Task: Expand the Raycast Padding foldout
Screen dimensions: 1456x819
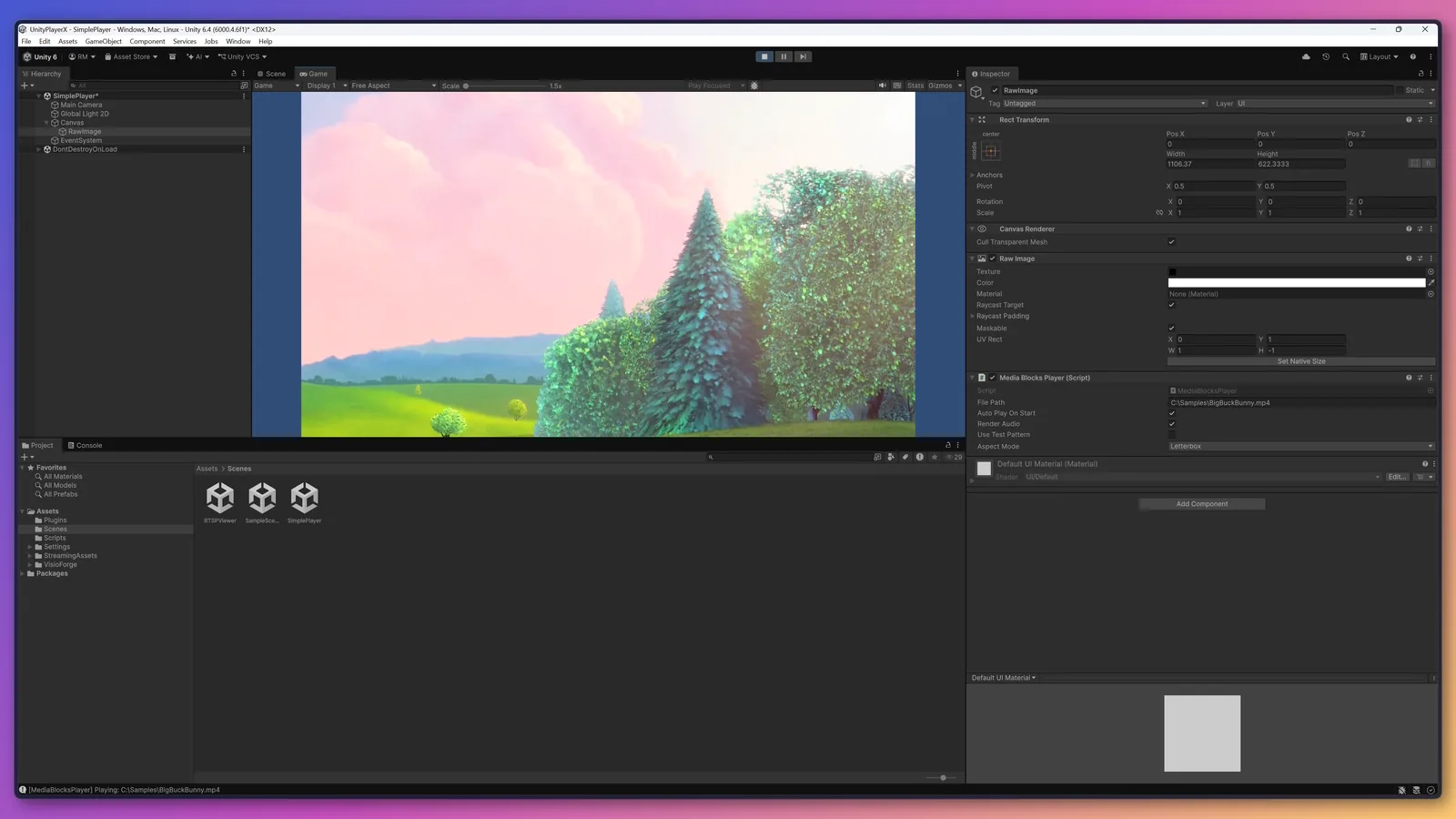Action: coord(972,316)
